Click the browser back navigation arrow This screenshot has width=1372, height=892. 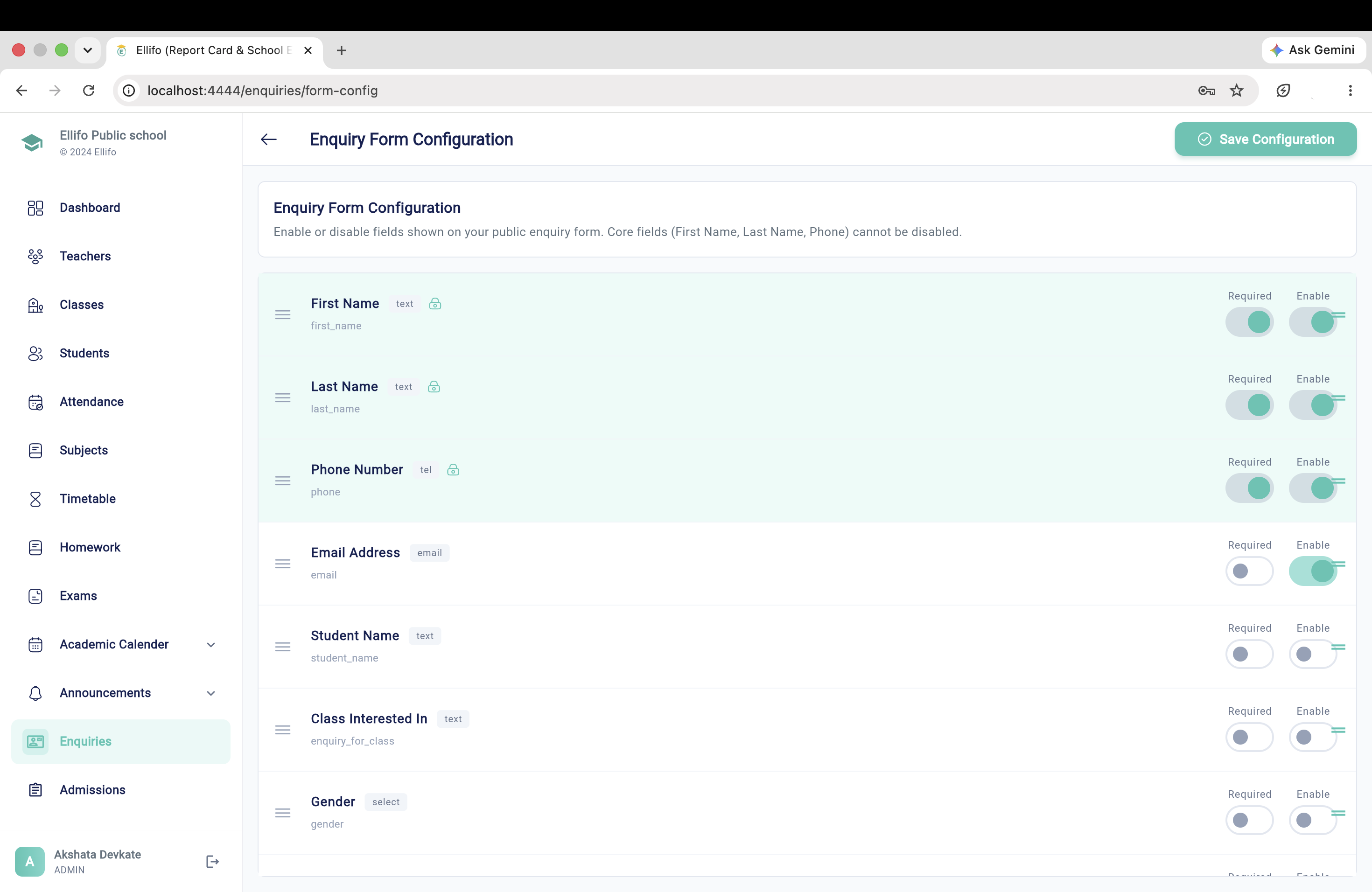pos(22,91)
